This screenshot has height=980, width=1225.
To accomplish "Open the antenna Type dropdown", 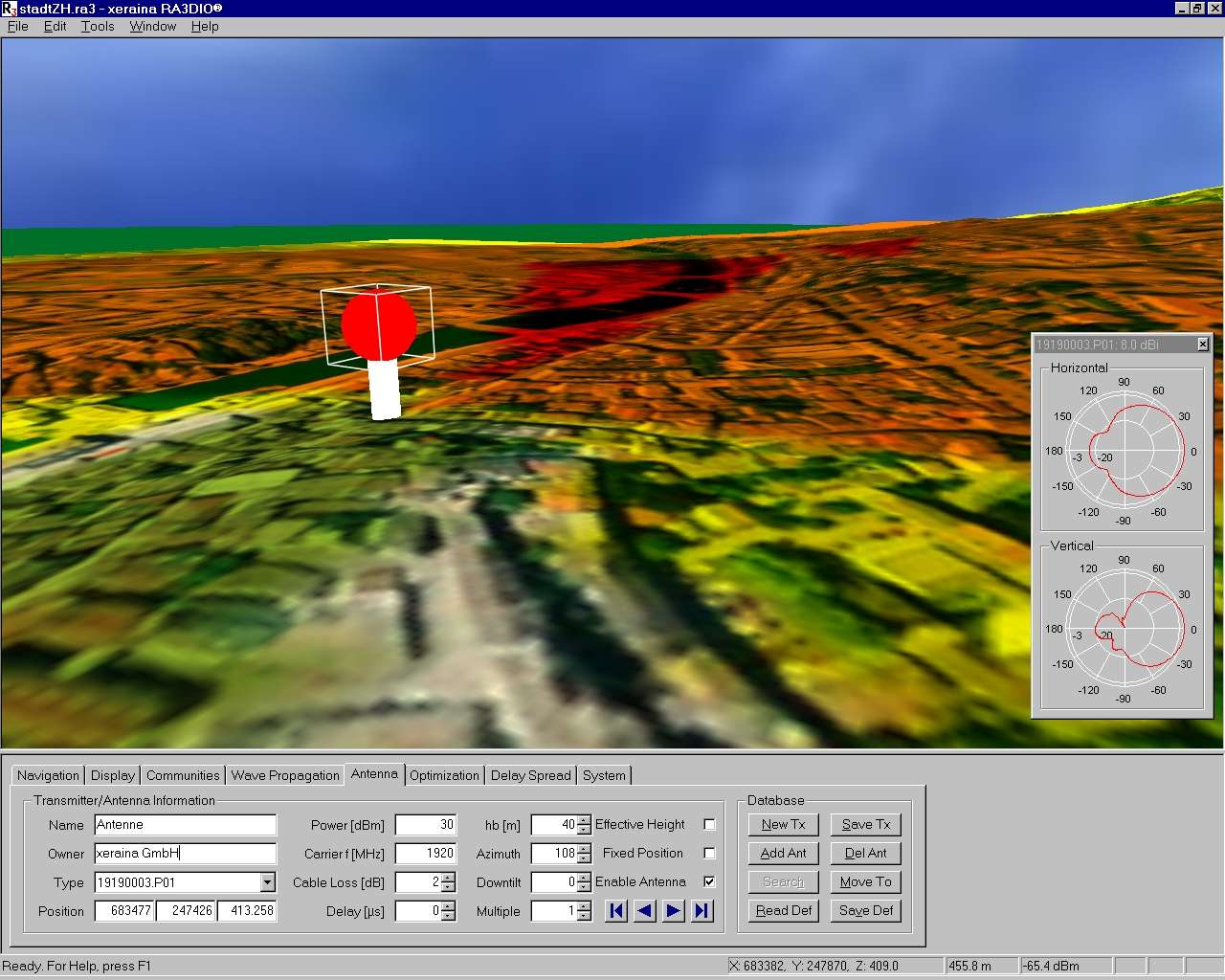I will (x=268, y=882).
